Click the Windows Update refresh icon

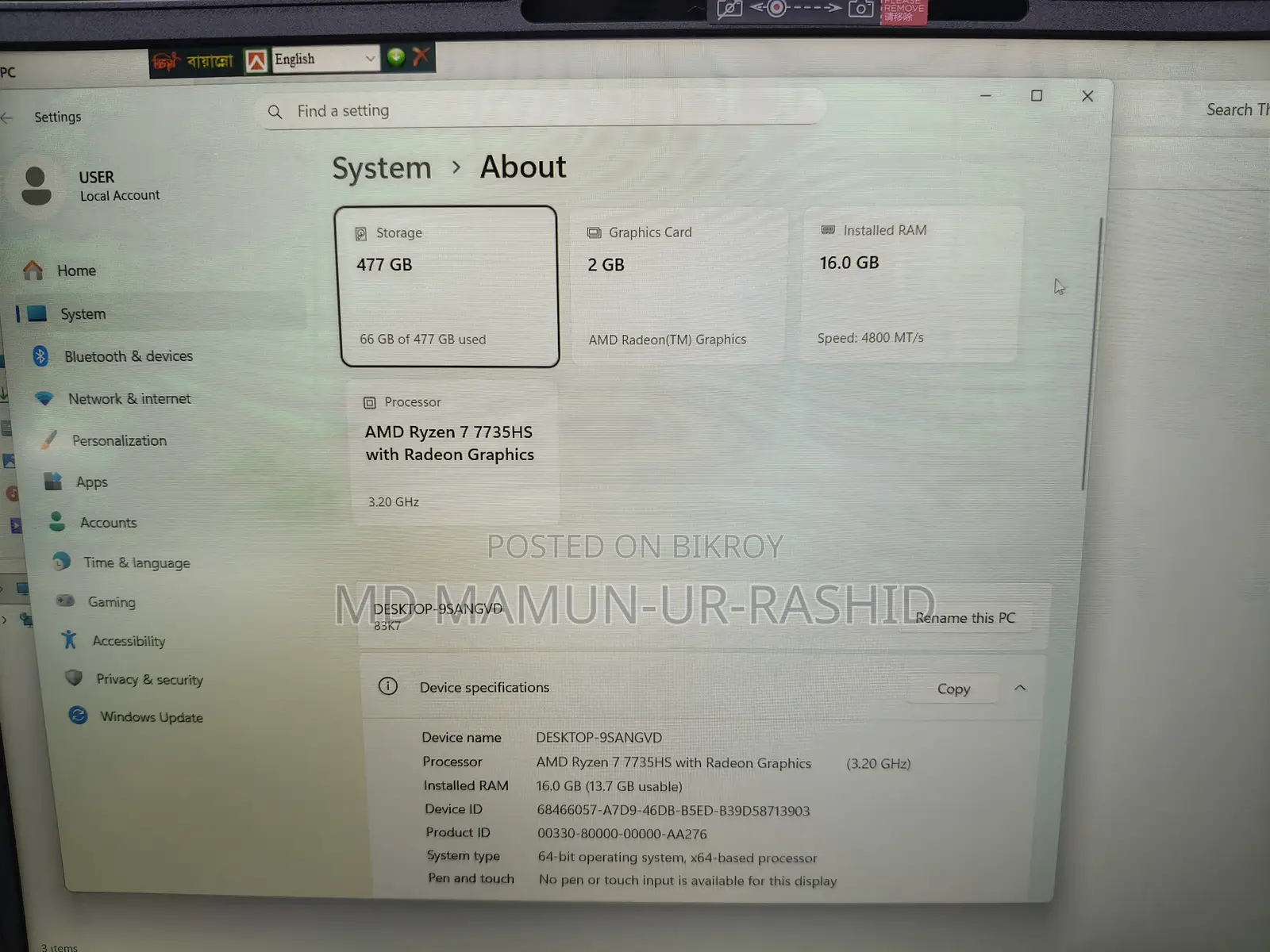click(78, 716)
